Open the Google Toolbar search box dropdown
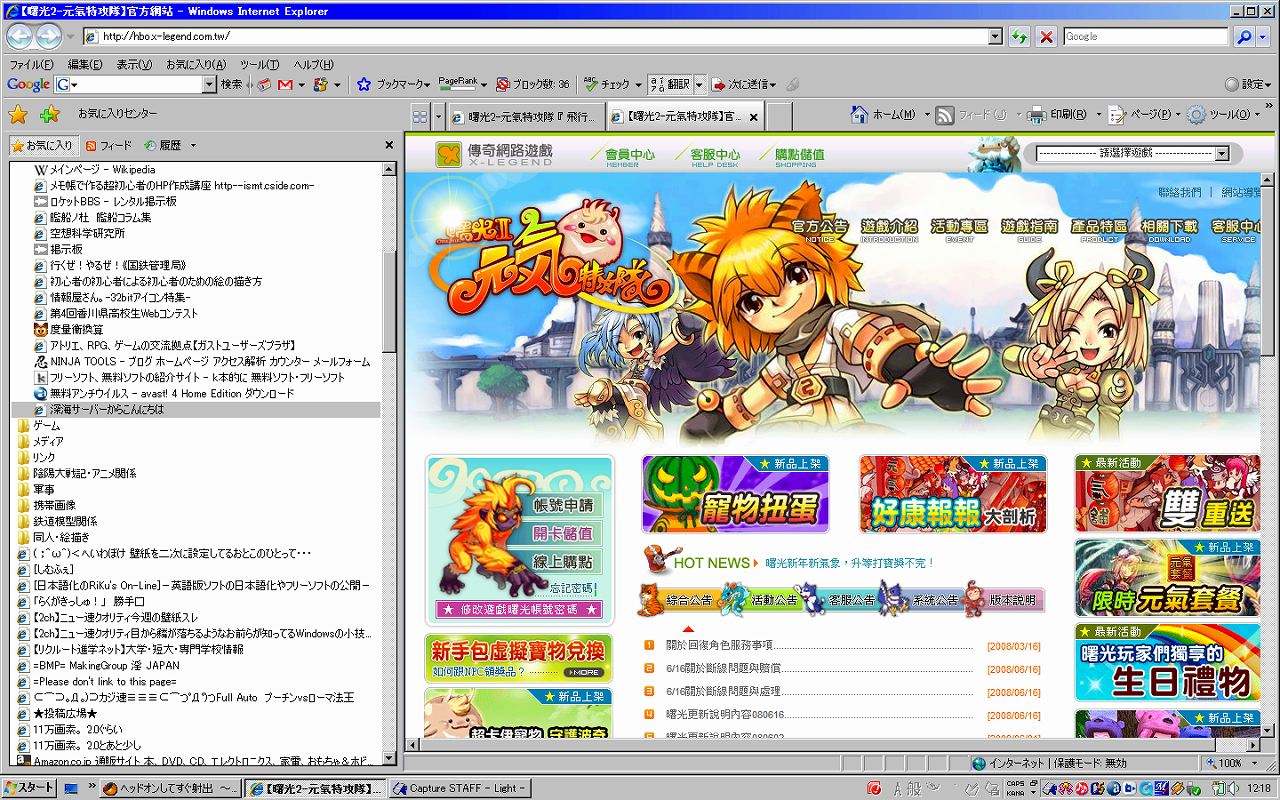Screen dimensions: 1280x800 coord(209,85)
